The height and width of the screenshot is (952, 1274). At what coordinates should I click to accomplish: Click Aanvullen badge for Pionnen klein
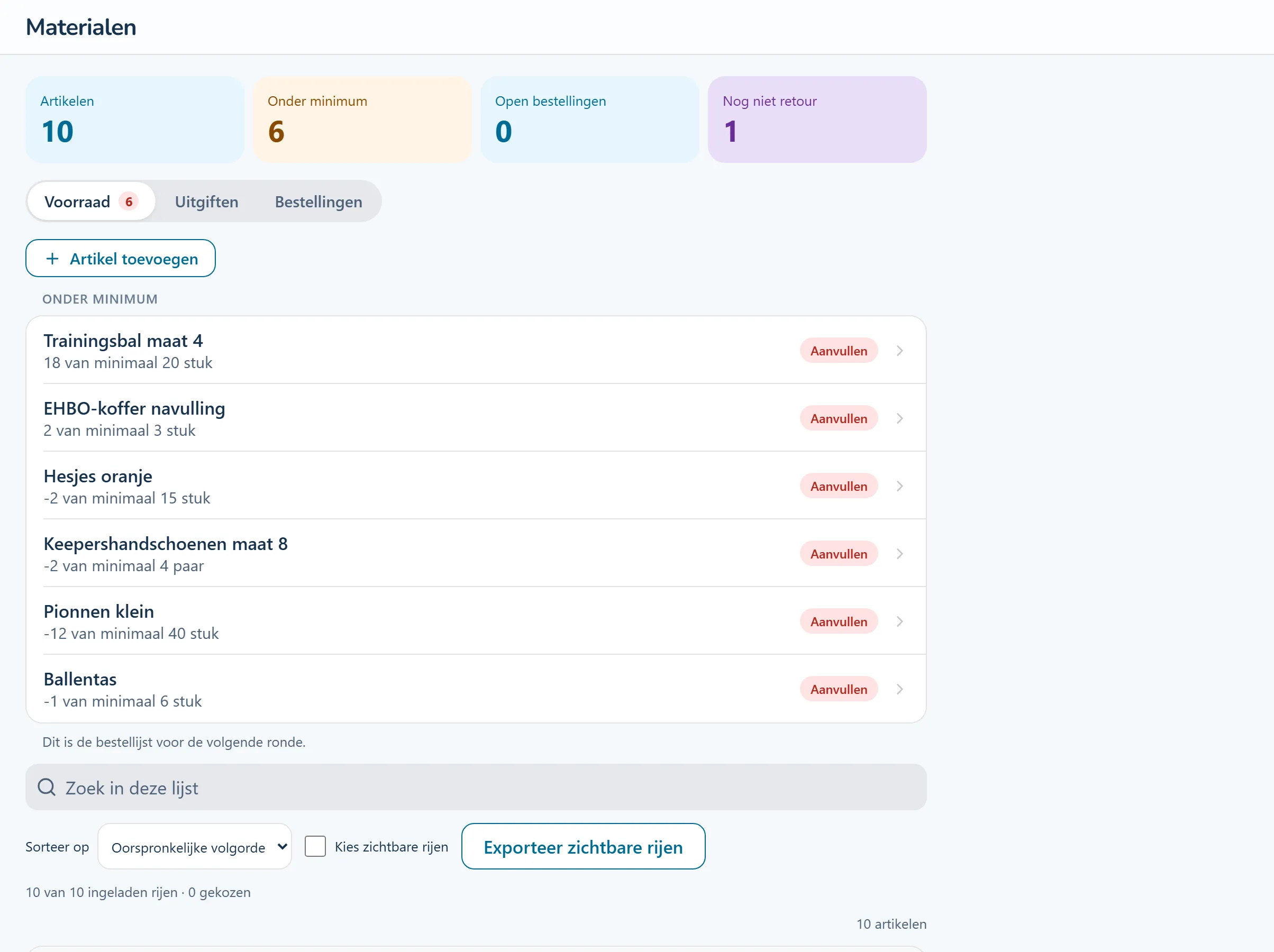coord(839,621)
